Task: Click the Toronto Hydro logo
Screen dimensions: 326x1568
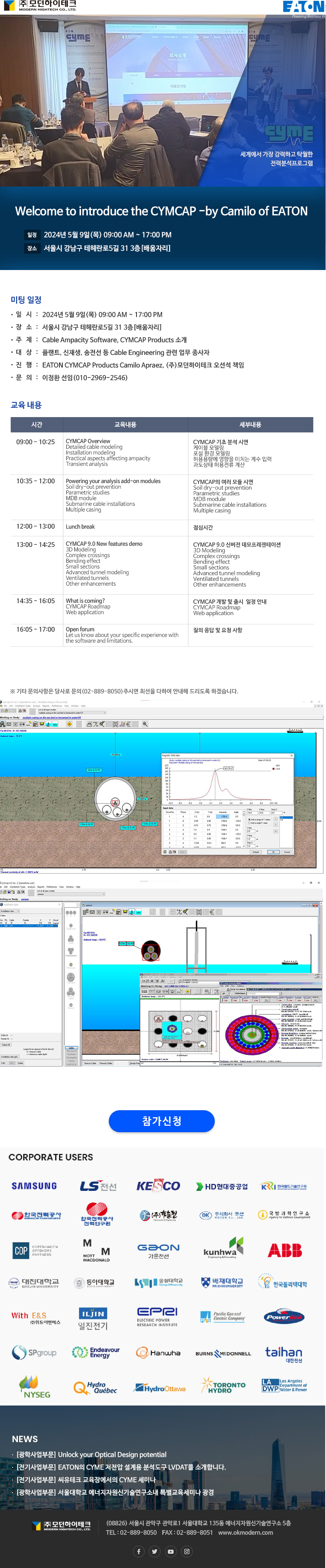Action: [x=223, y=1386]
